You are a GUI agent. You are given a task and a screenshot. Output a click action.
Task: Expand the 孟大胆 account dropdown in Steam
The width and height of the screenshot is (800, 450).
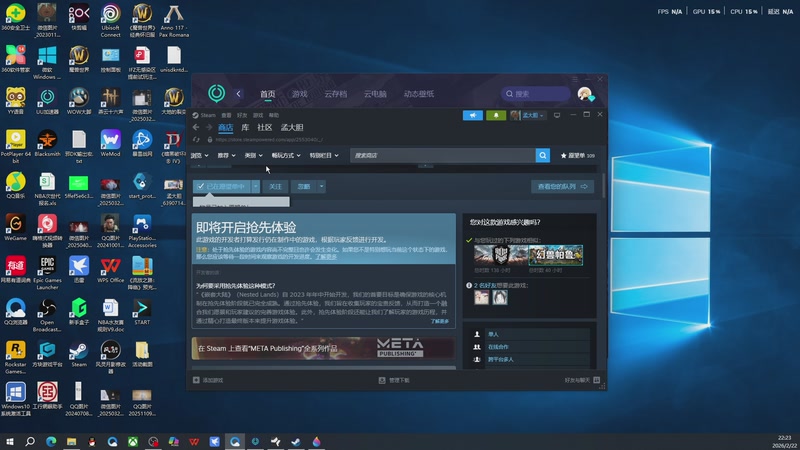coord(528,115)
